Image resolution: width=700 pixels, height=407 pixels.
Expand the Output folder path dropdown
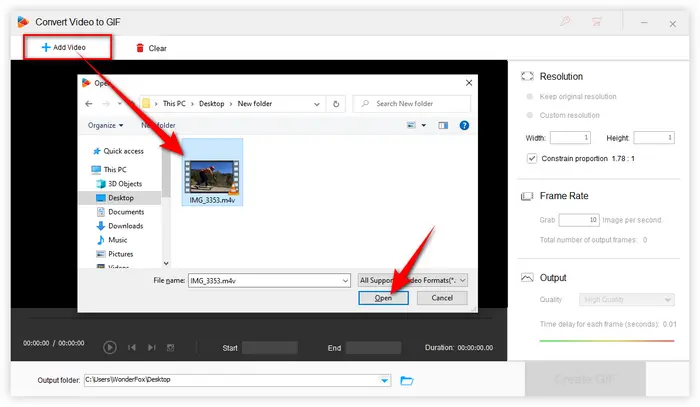384,381
